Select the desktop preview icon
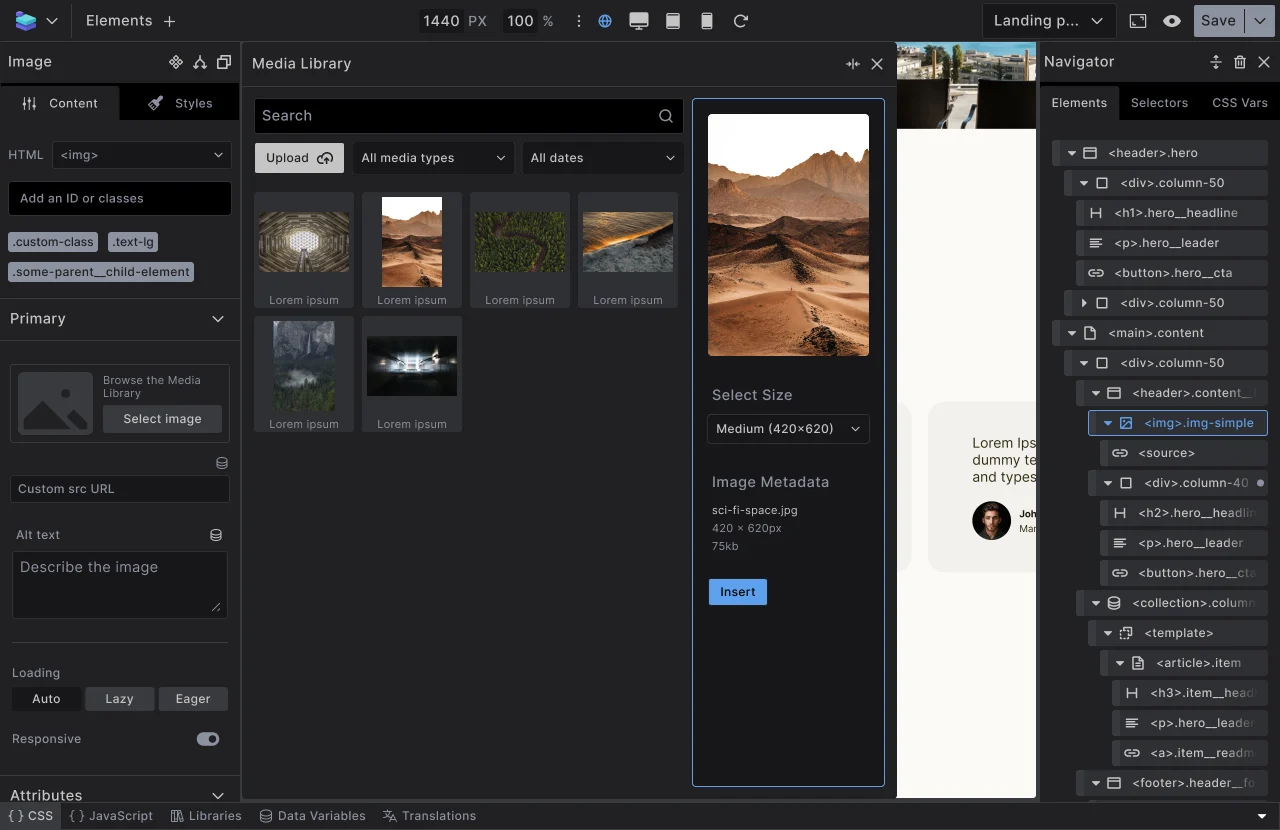The width and height of the screenshot is (1280, 830). point(639,20)
